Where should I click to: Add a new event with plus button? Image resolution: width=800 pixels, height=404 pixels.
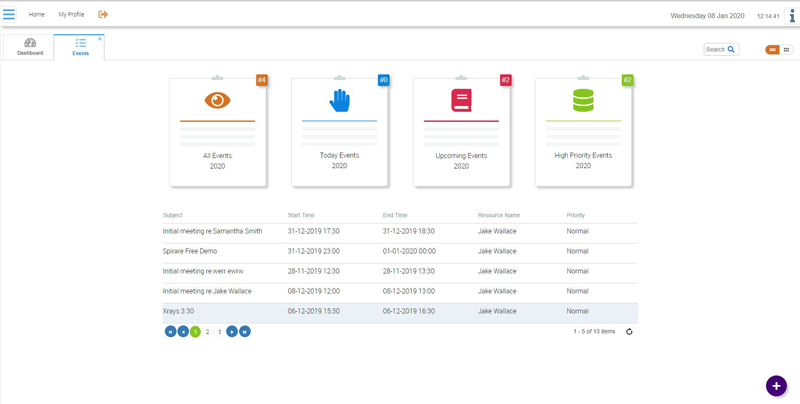pyautogui.click(x=776, y=386)
